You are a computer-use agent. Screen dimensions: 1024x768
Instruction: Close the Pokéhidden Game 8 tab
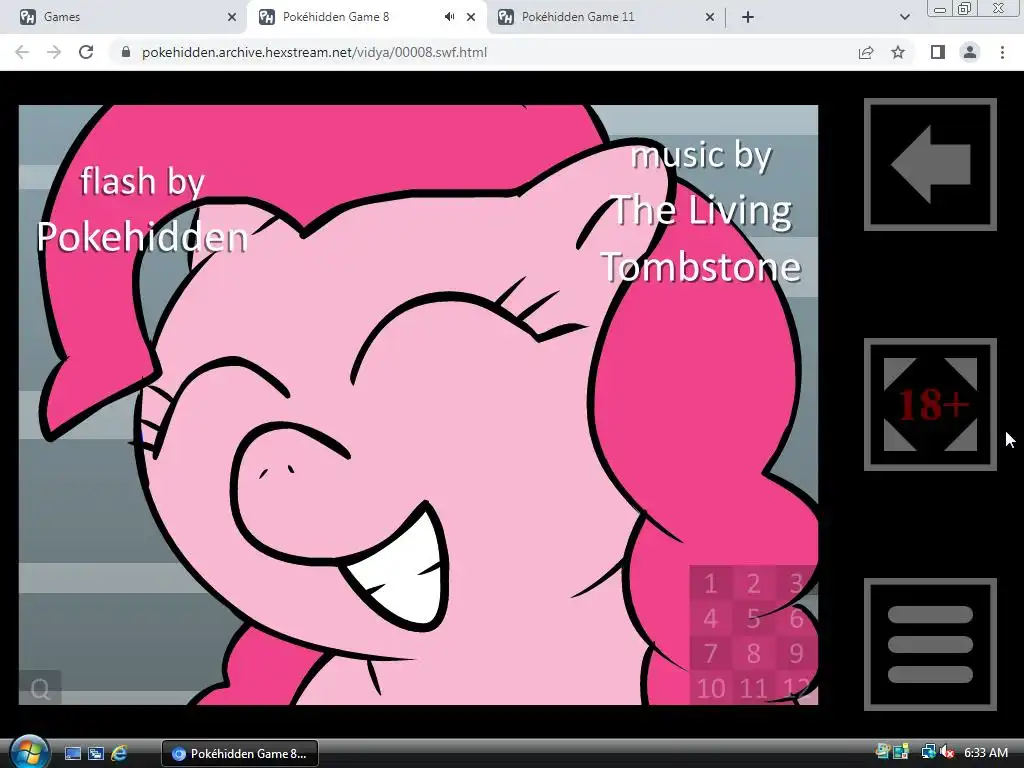(471, 17)
